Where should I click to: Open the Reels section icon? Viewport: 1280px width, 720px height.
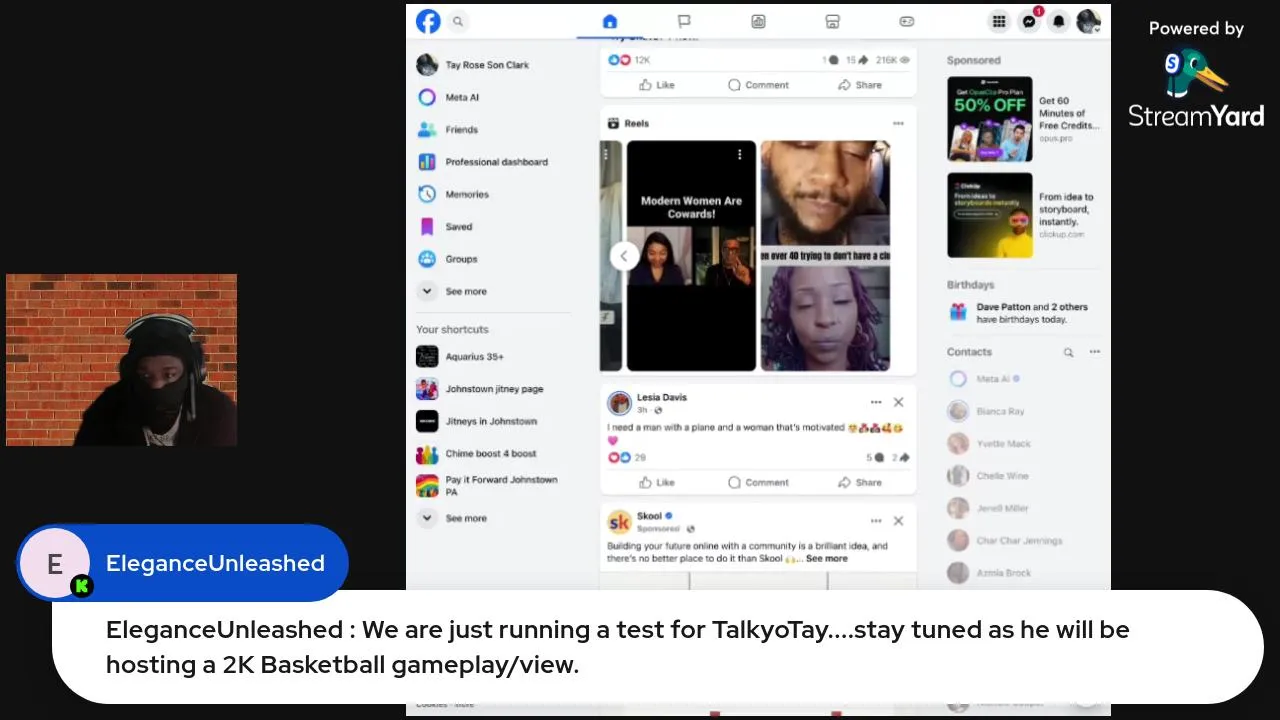[x=613, y=124]
